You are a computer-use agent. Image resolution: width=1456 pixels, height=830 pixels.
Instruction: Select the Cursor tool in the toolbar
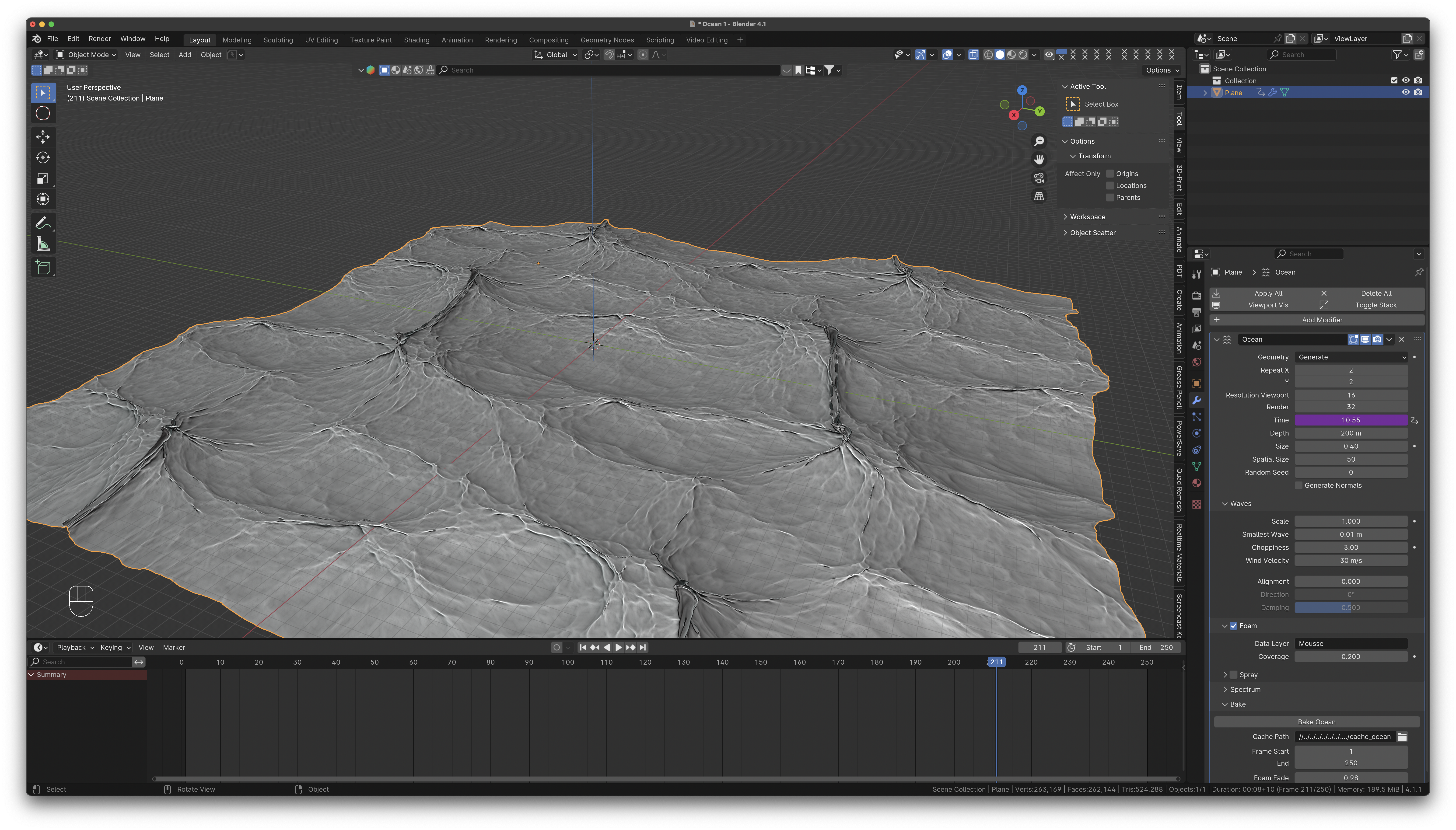[43, 113]
